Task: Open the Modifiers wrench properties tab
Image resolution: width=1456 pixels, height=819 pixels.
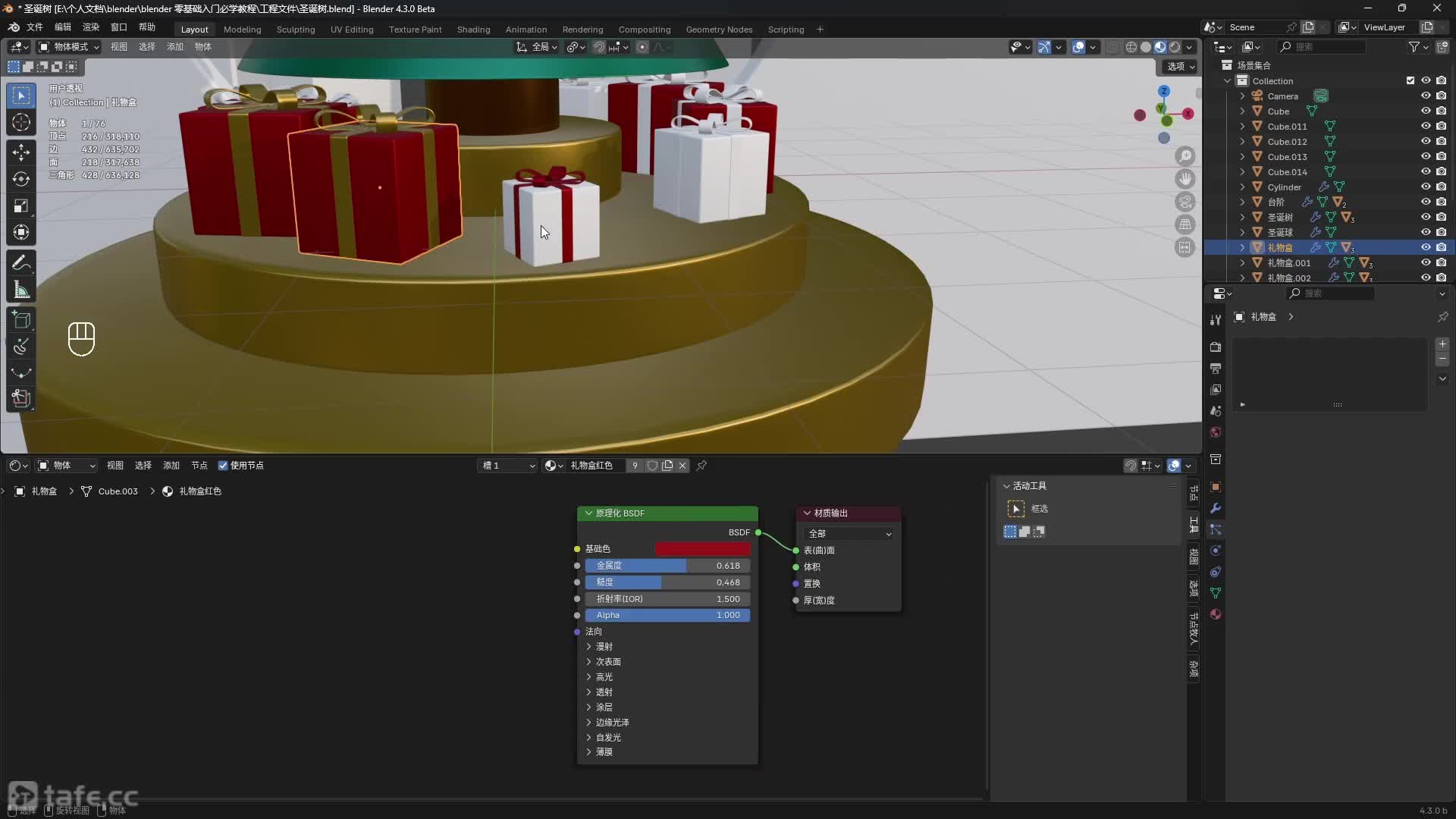Action: 1216,508
